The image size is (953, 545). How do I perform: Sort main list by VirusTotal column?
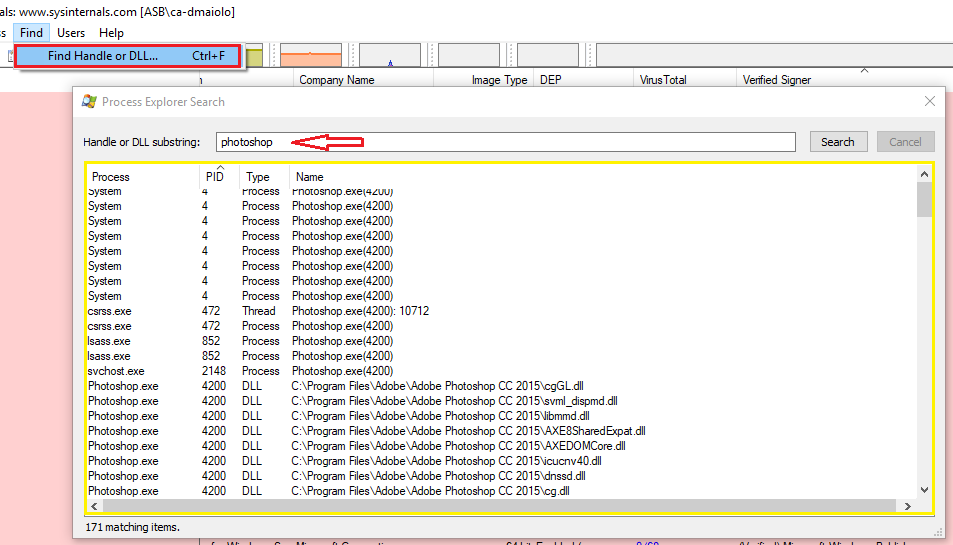point(685,80)
